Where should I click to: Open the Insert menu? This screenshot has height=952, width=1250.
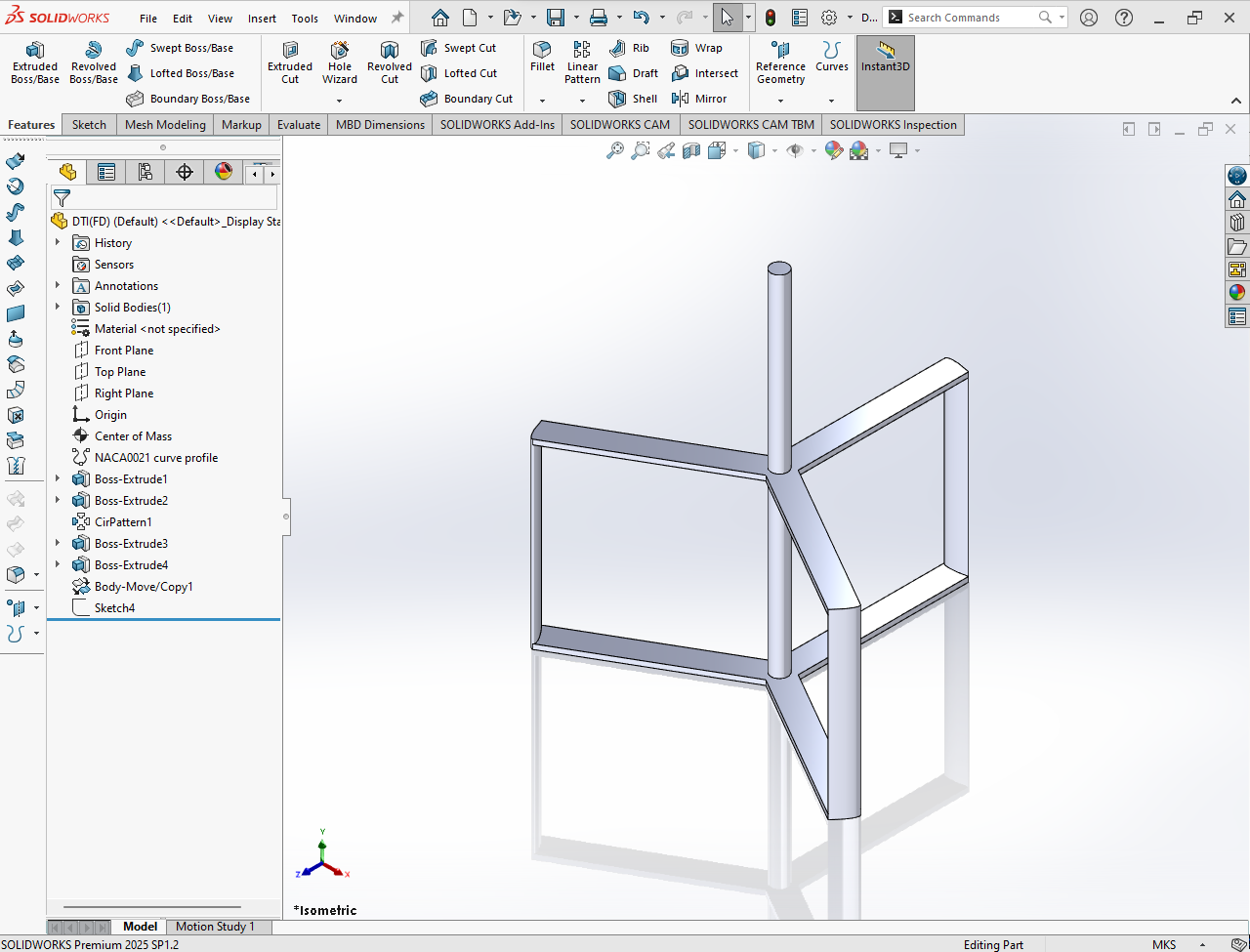[x=262, y=19]
